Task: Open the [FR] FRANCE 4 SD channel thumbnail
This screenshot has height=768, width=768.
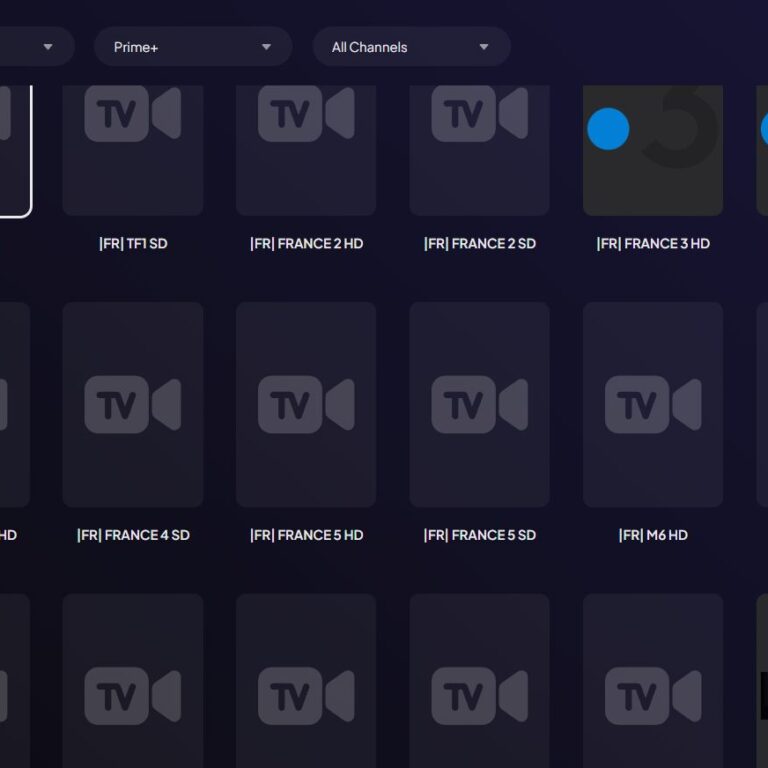Action: [133, 405]
